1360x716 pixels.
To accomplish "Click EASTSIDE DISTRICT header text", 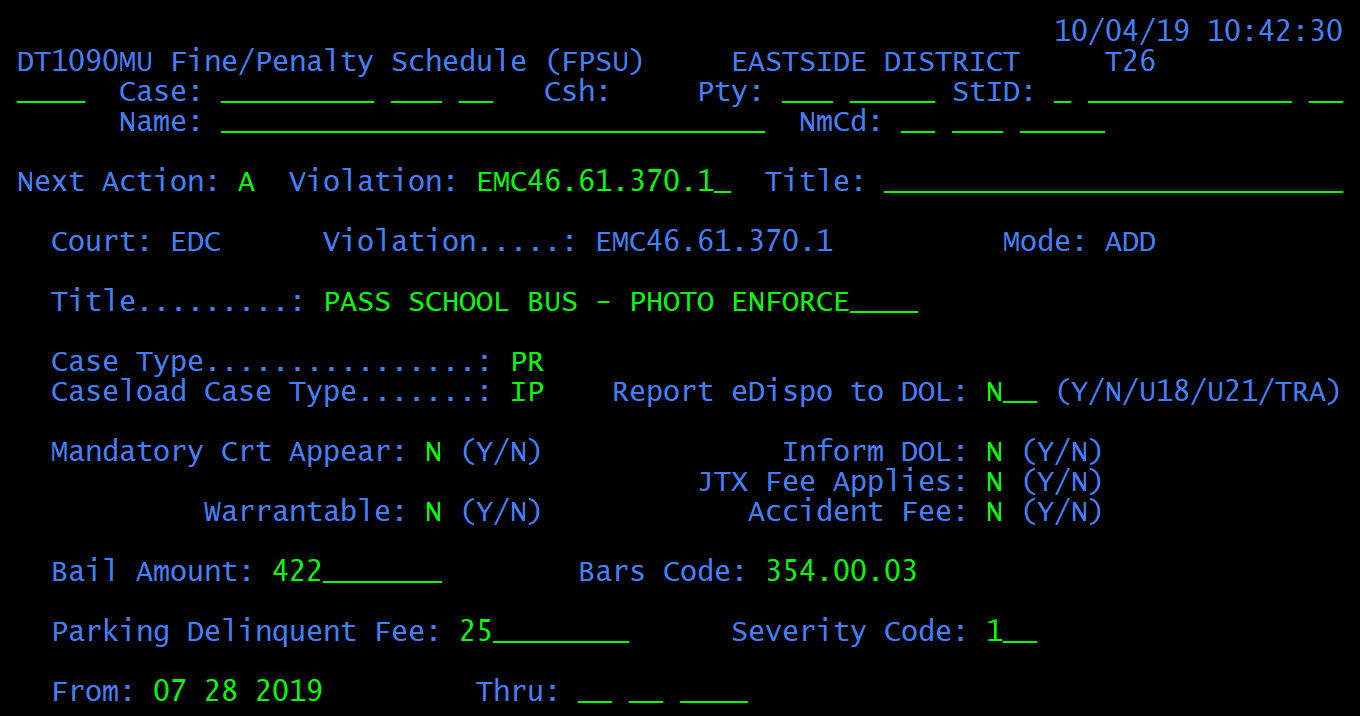I will (x=875, y=62).
